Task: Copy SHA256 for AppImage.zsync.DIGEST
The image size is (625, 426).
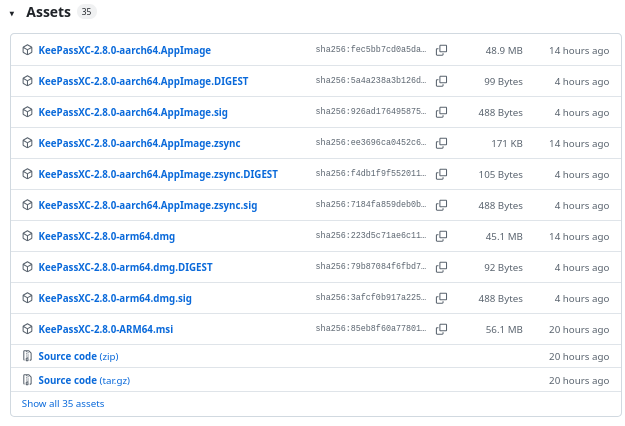Action: coord(441,174)
